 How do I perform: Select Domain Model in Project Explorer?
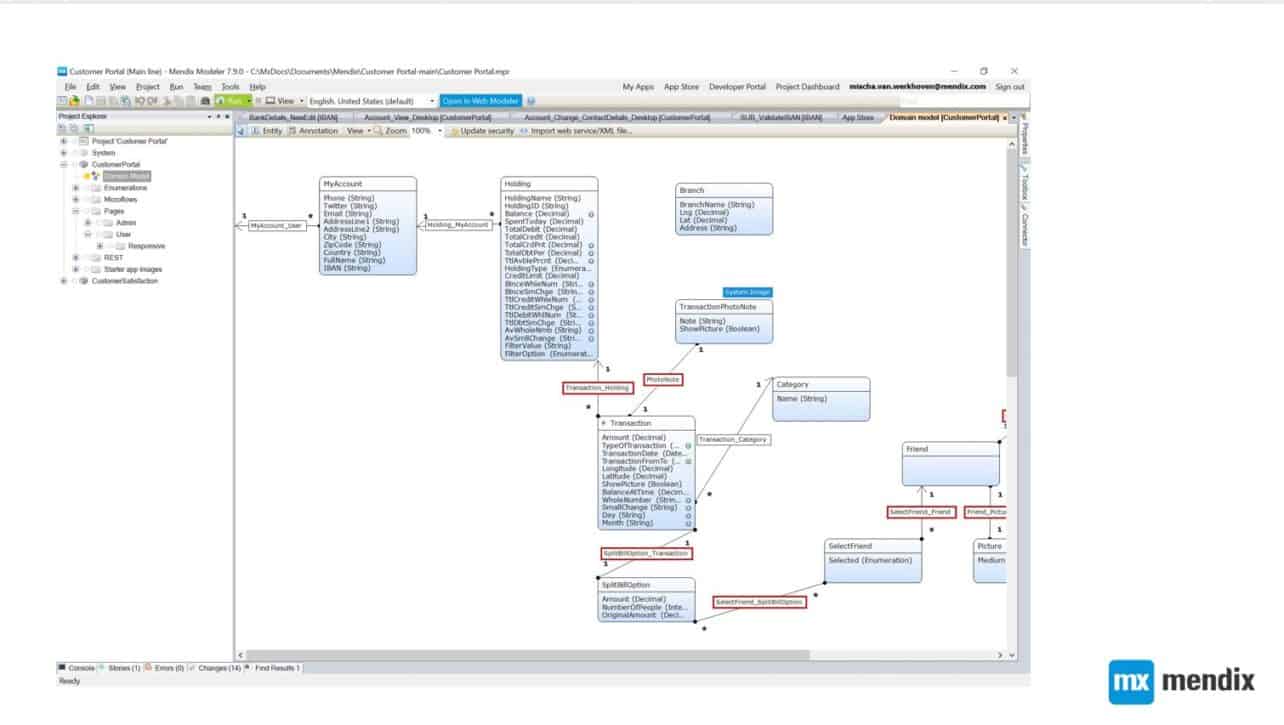pos(127,176)
